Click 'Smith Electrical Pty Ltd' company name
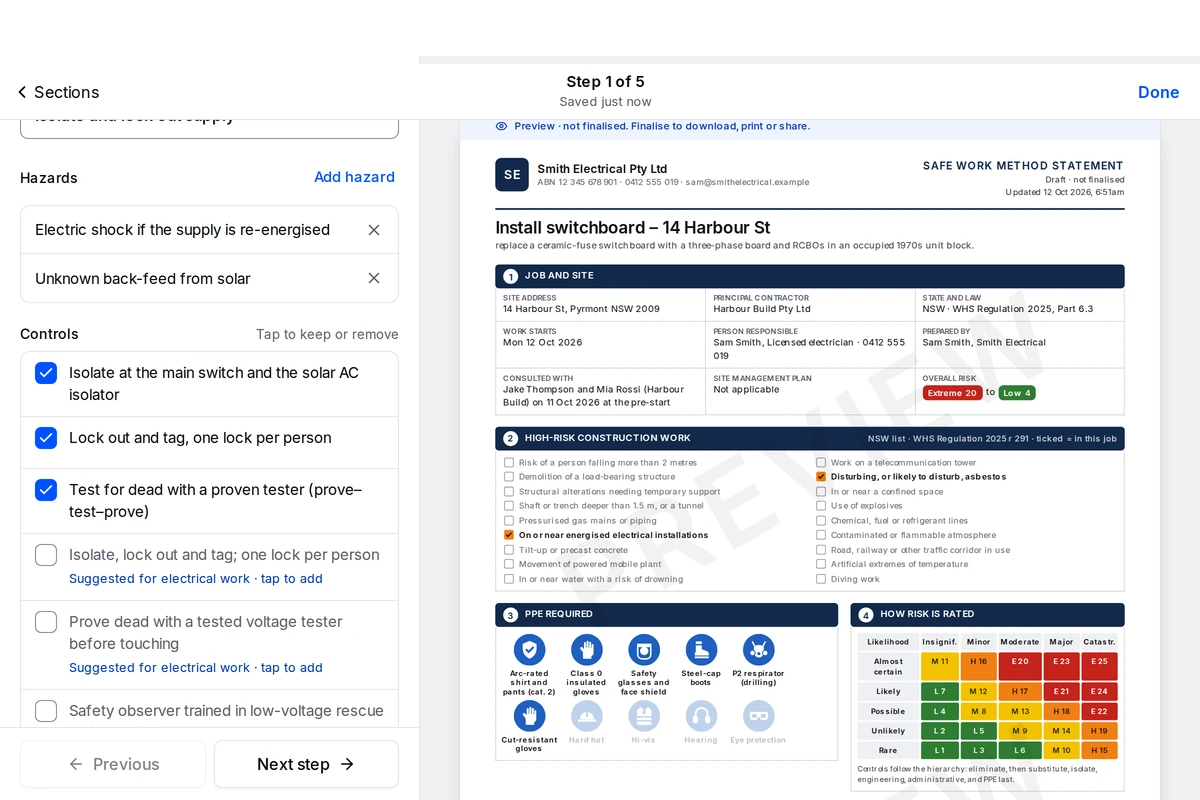 click(x=602, y=169)
